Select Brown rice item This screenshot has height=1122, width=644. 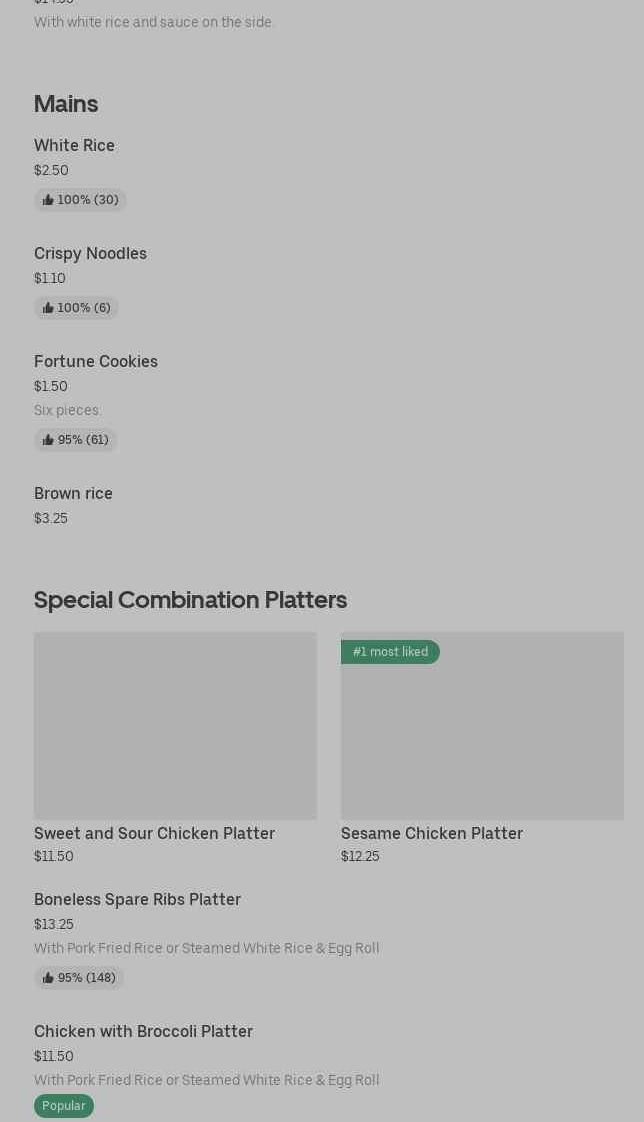coord(73,494)
